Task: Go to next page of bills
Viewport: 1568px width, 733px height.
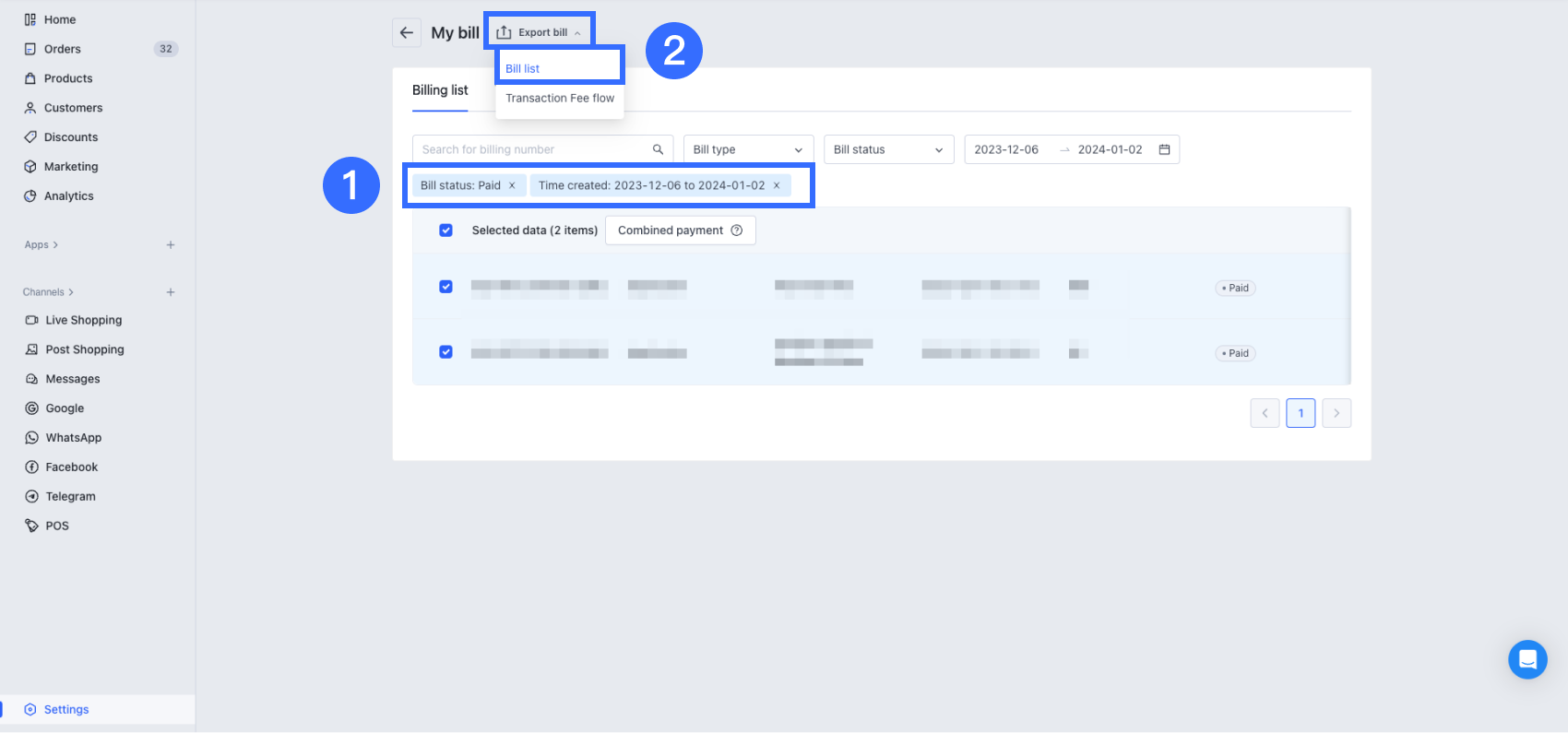Action: coord(1336,413)
